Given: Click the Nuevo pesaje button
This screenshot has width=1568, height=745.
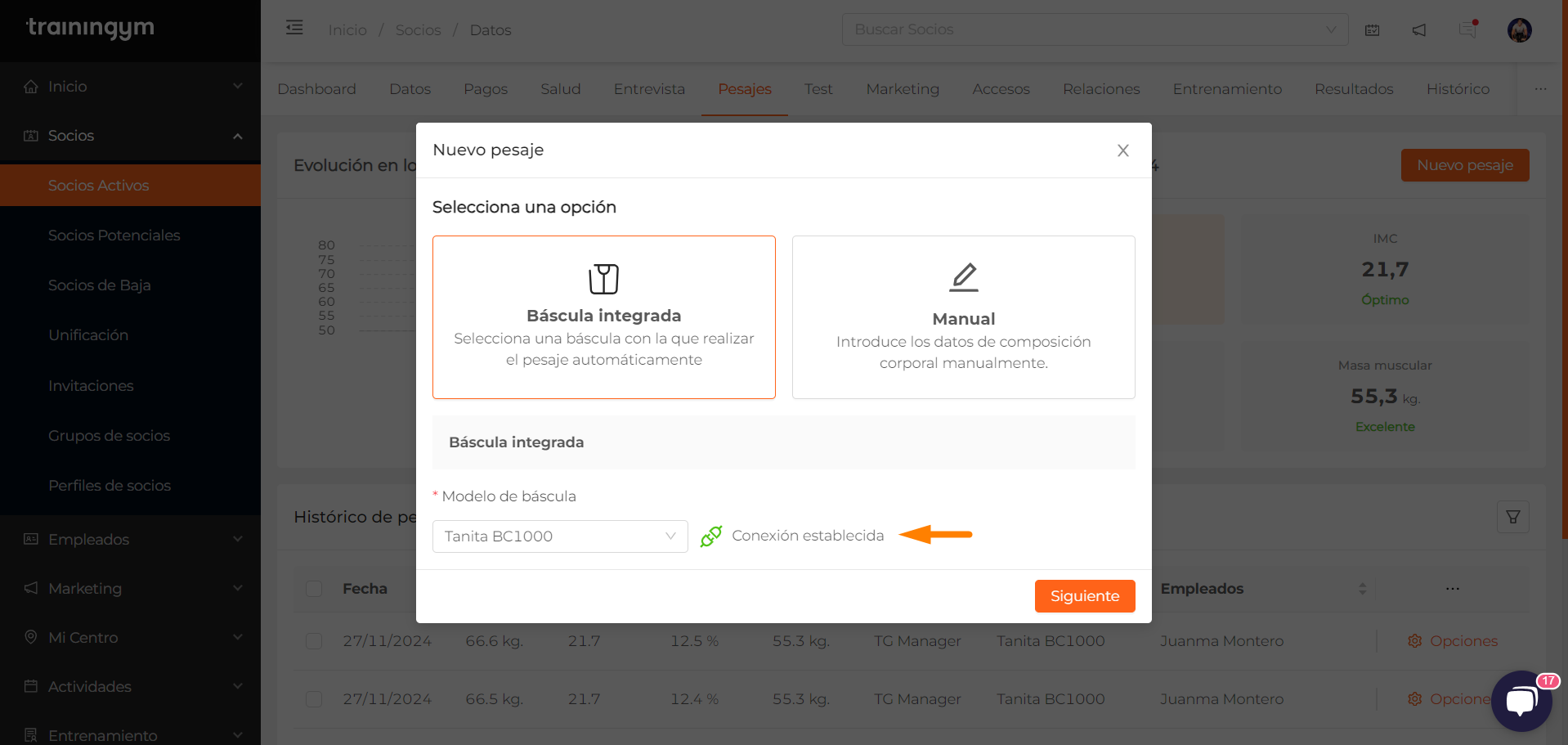Looking at the screenshot, I should [1465, 165].
